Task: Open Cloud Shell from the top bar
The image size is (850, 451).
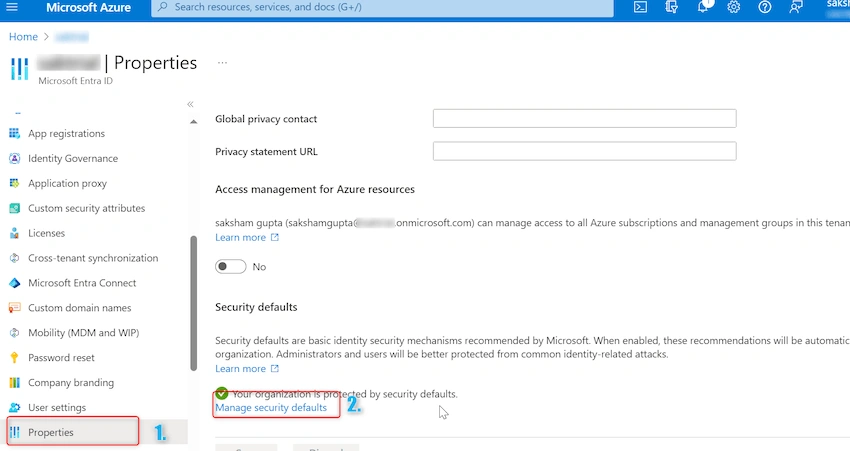Action: 640,7
